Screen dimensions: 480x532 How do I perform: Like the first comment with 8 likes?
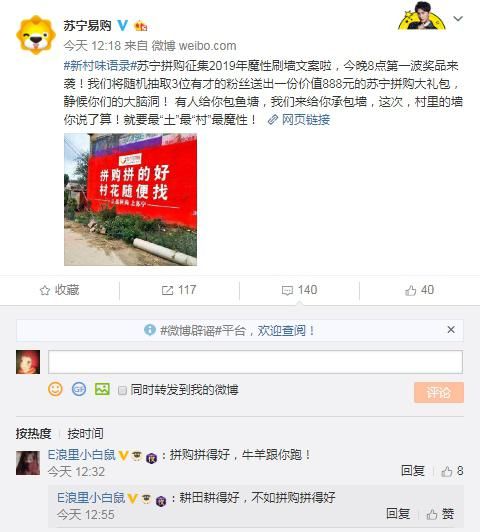[x=447, y=471]
